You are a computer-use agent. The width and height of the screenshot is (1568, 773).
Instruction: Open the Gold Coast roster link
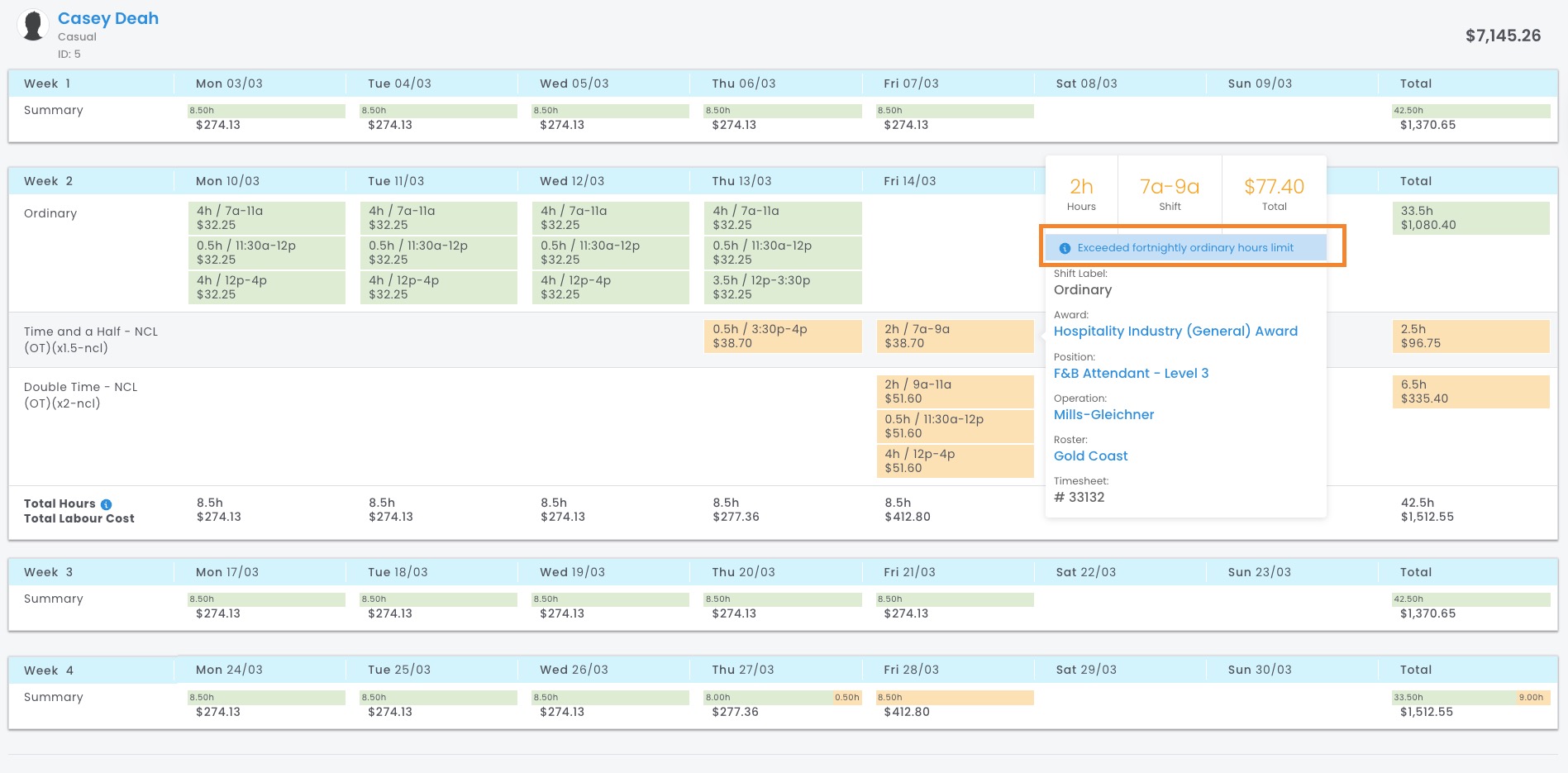click(x=1090, y=456)
